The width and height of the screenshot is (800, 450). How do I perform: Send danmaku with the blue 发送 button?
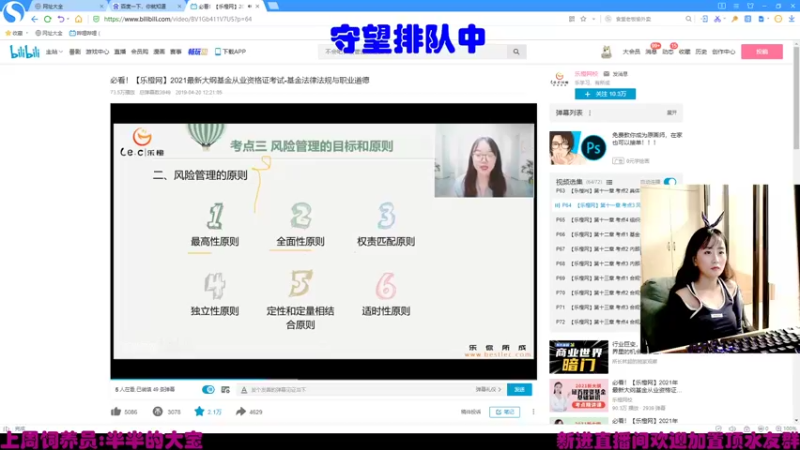[519, 389]
